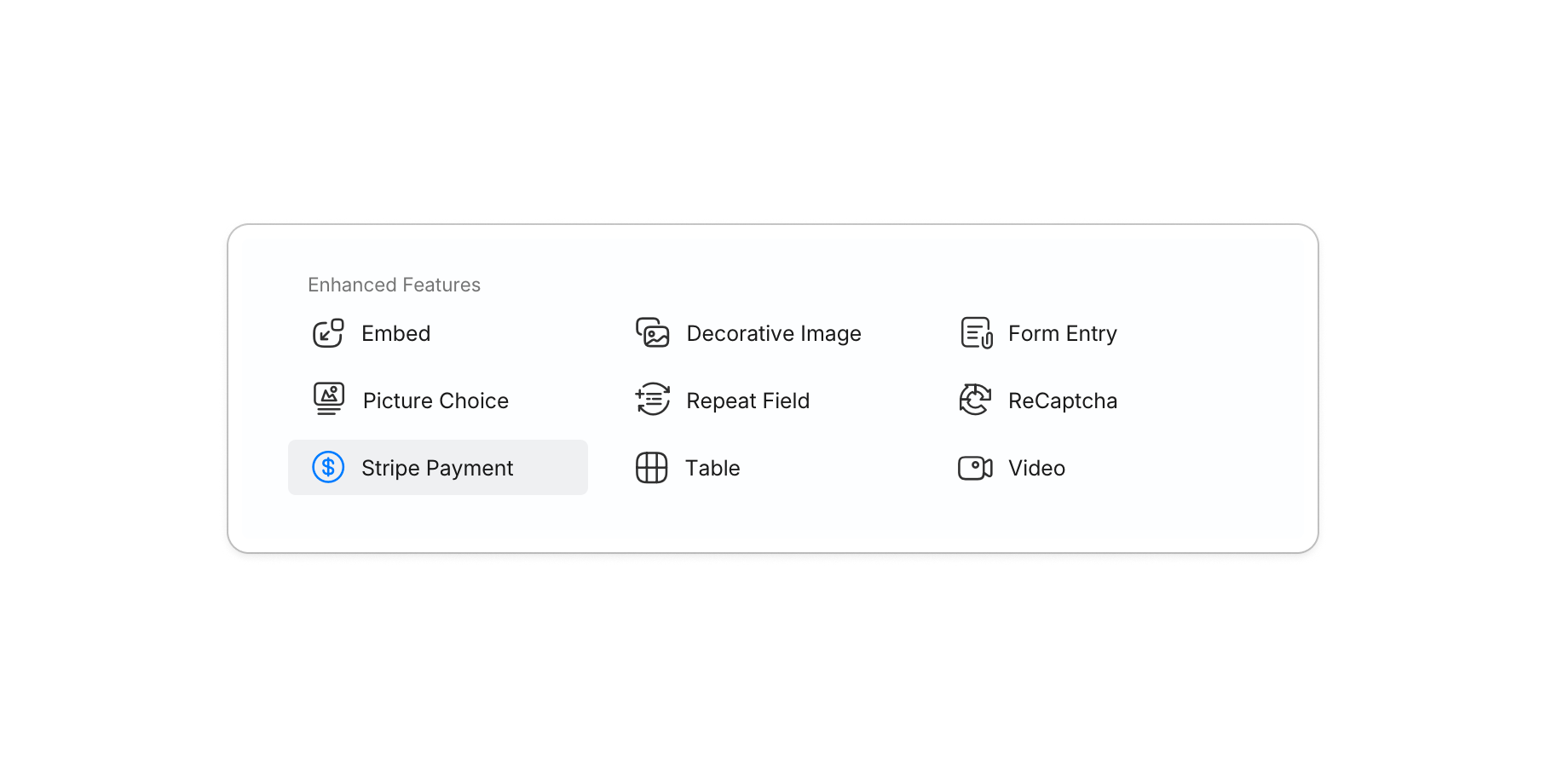Choose the Form Entry option
The image size is (1546, 784).
coord(1062,333)
